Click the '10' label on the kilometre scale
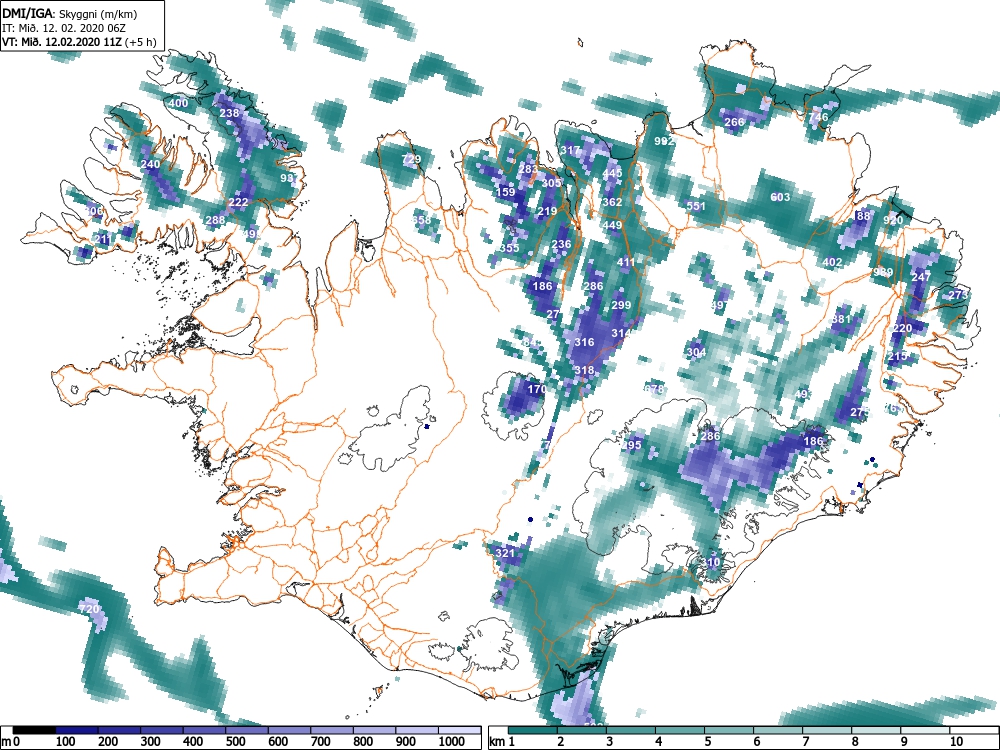 955,742
